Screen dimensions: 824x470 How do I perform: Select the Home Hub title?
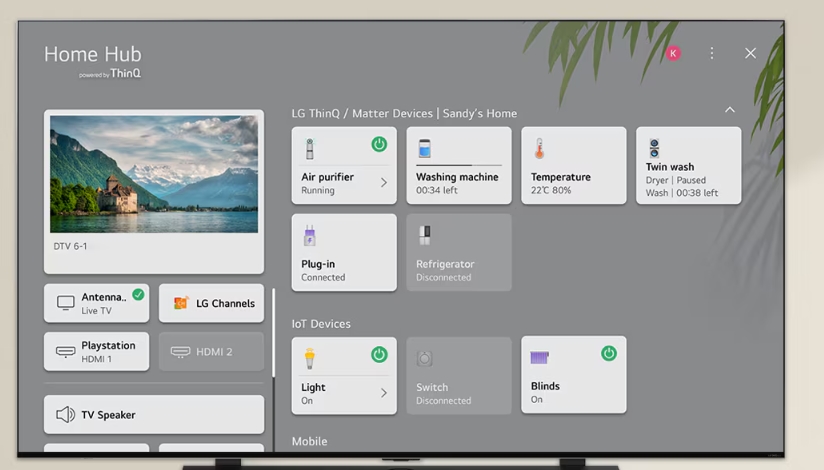pos(93,54)
